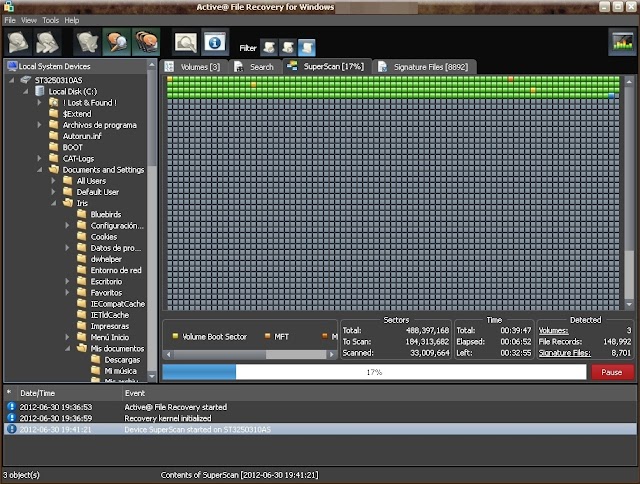Click the info icon beside 'Recovery kernel initialized'
The image size is (640, 484).
(x=11, y=418)
